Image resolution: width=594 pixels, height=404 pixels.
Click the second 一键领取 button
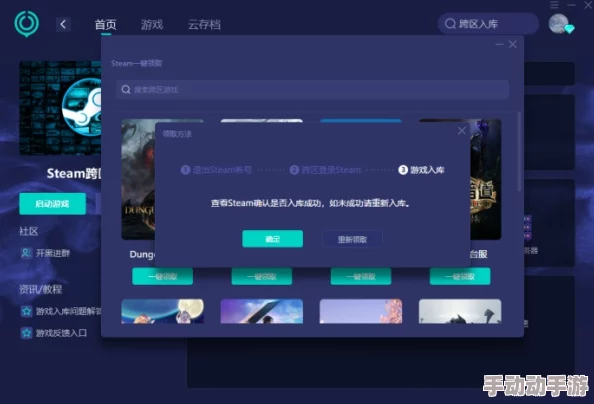pyautogui.click(x=262, y=276)
